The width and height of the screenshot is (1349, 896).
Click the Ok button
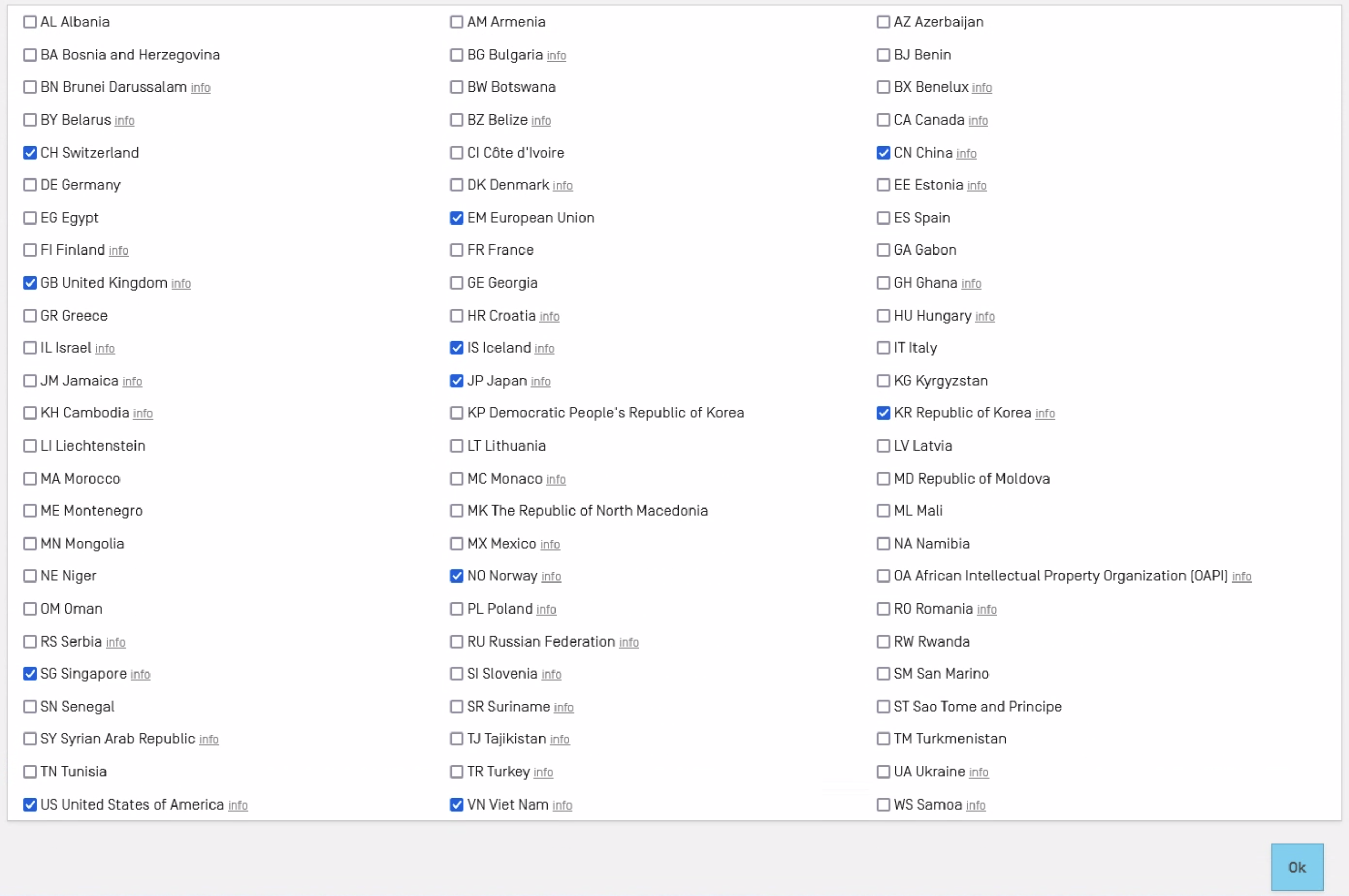(1296, 867)
